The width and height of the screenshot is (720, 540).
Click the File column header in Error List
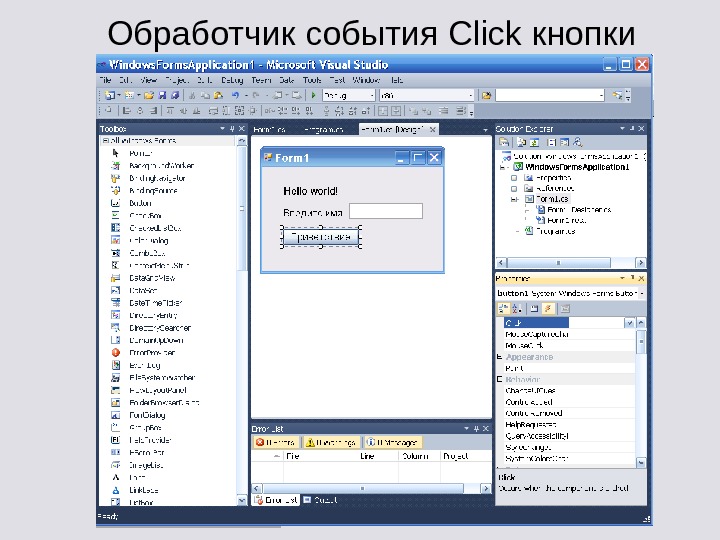[292, 456]
